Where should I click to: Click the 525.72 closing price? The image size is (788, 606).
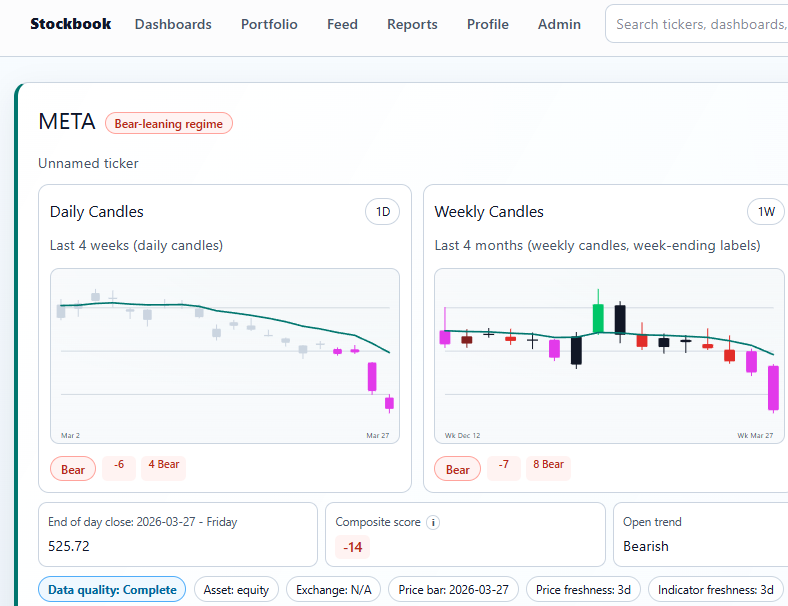tap(69, 546)
